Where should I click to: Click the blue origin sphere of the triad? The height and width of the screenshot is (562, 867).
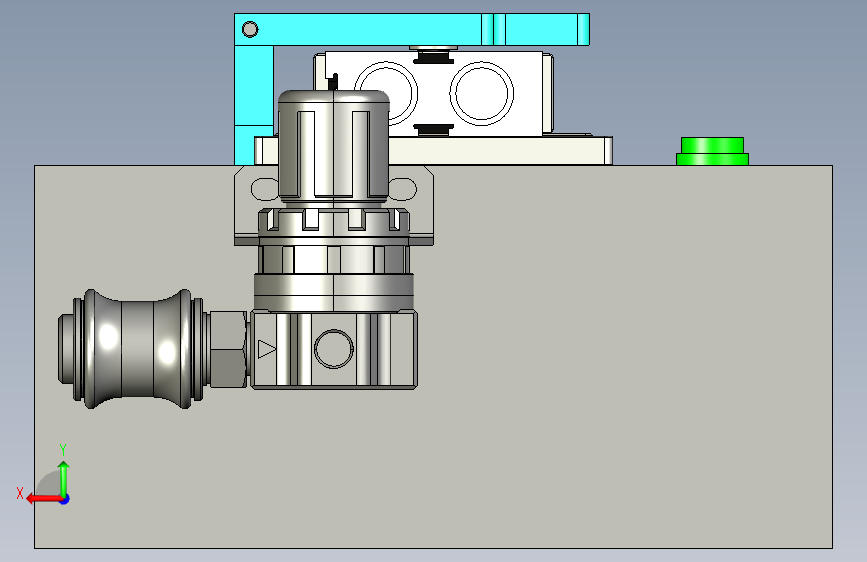tap(65, 499)
